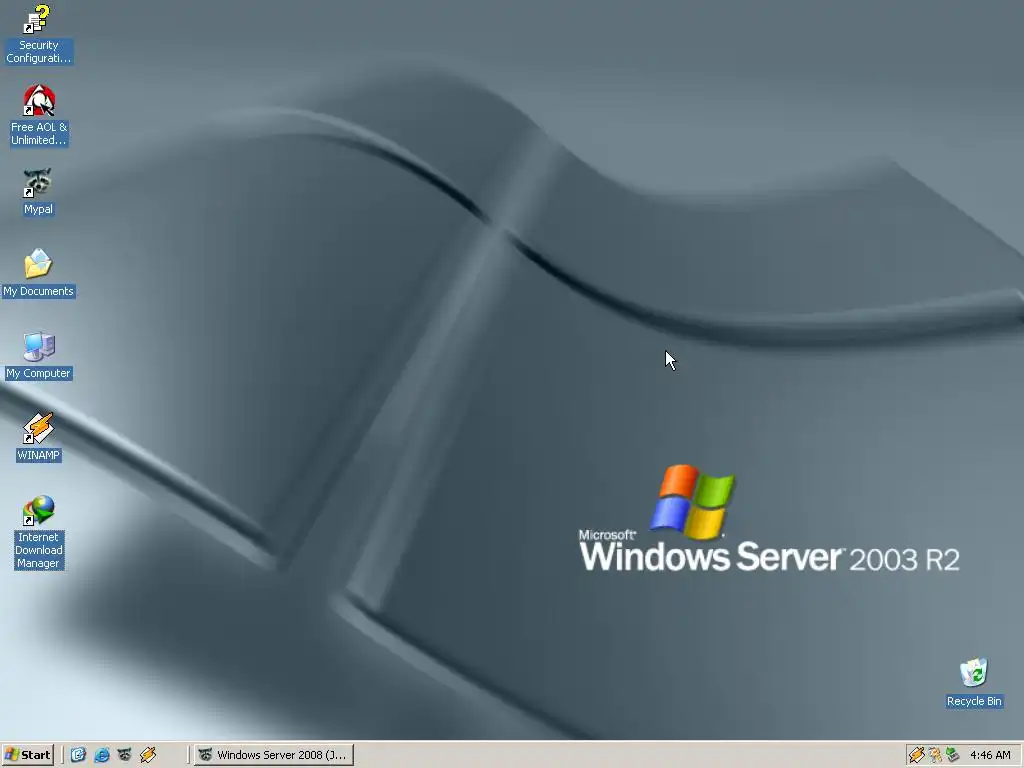Click the Safely Remove Hardware tray icon
The width and height of the screenshot is (1024, 768).
pyautogui.click(x=953, y=755)
